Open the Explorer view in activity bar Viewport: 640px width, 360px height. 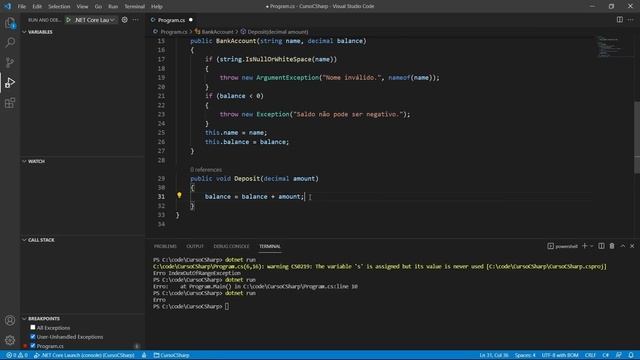tap(10, 23)
